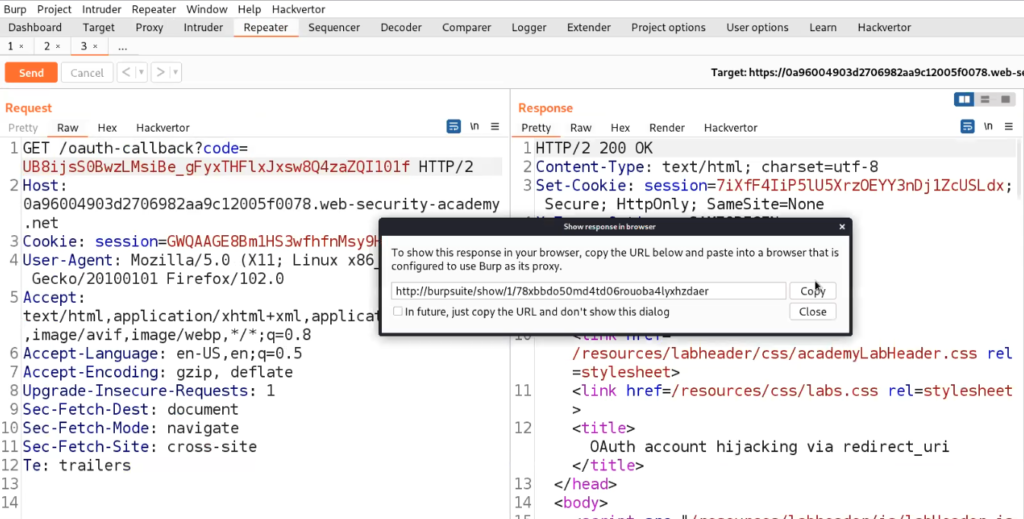Toggle word wrap icon in Response panel
The width and height of the screenshot is (1024, 519).
tap(967, 127)
